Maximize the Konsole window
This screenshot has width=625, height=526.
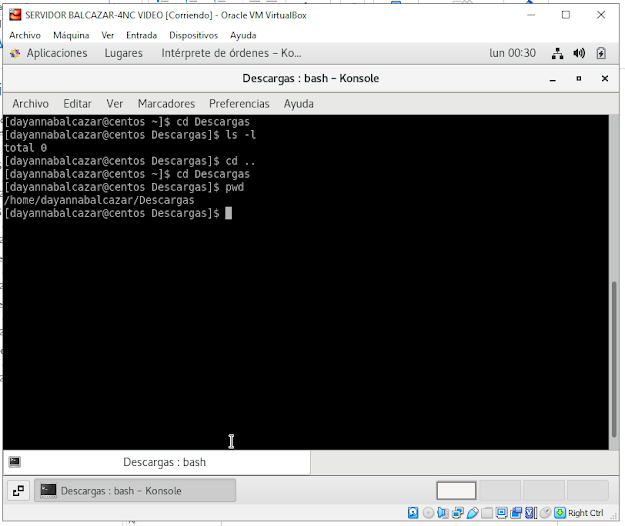[579, 79]
